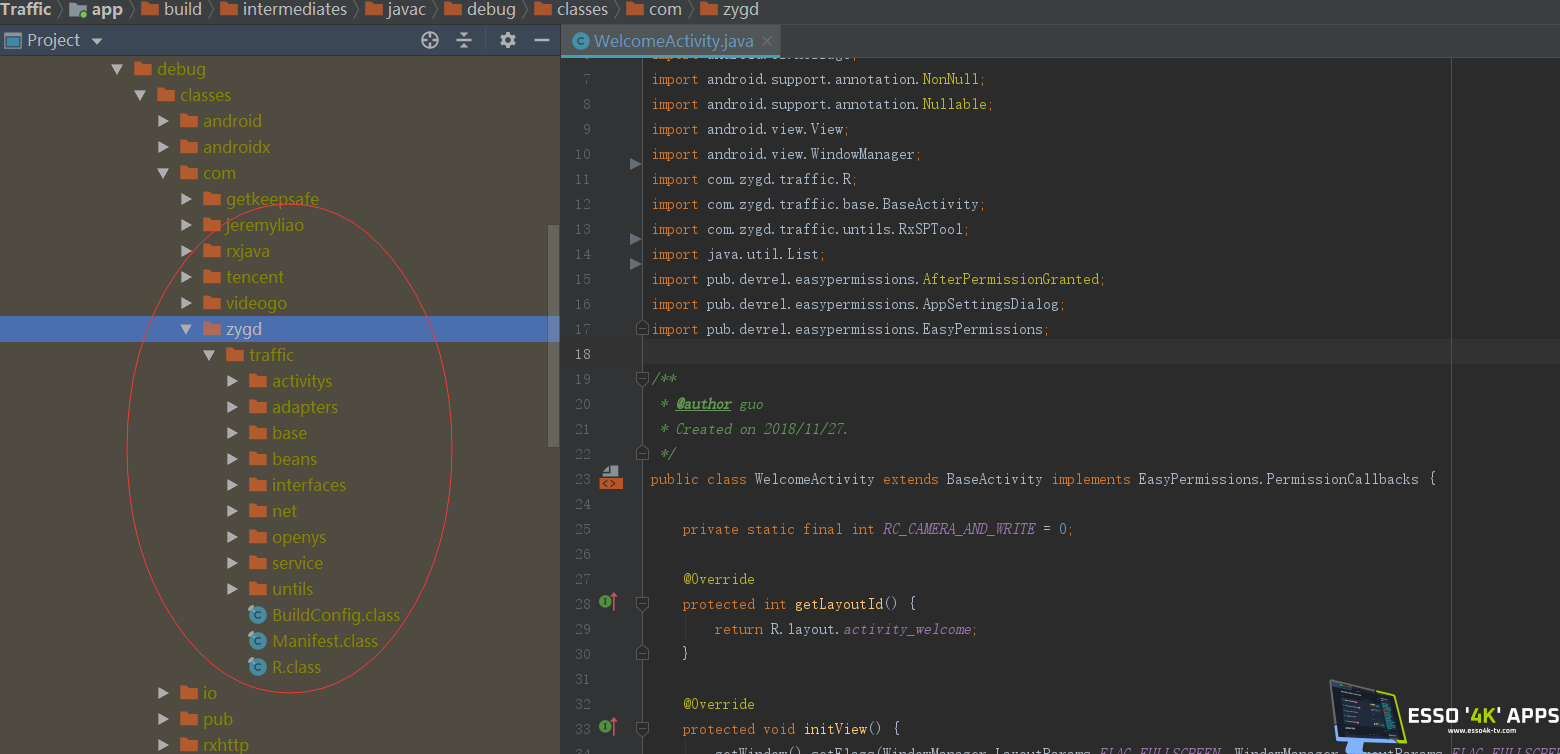This screenshot has width=1560, height=754.
Task: Open the Project view dropdown
Action: coord(97,41)
